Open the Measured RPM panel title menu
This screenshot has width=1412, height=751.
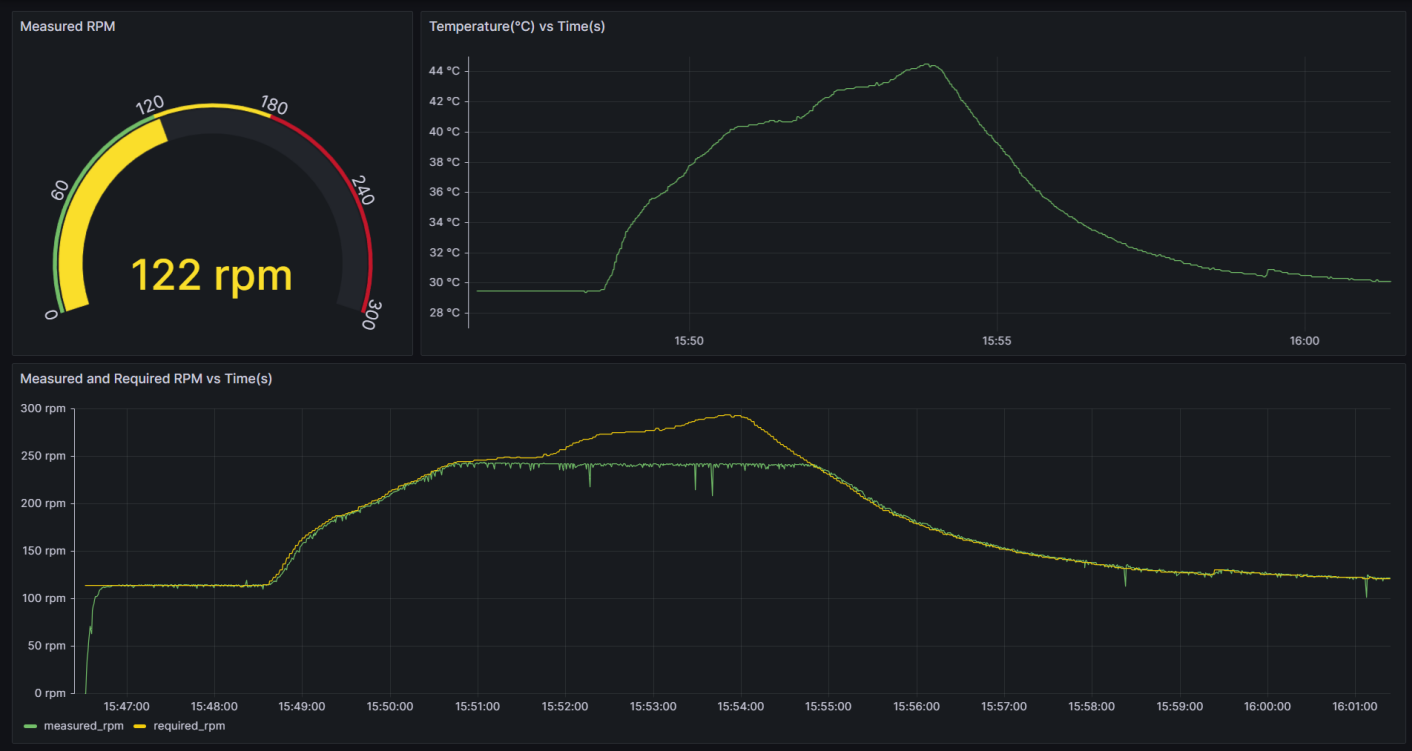click(67, 26)
